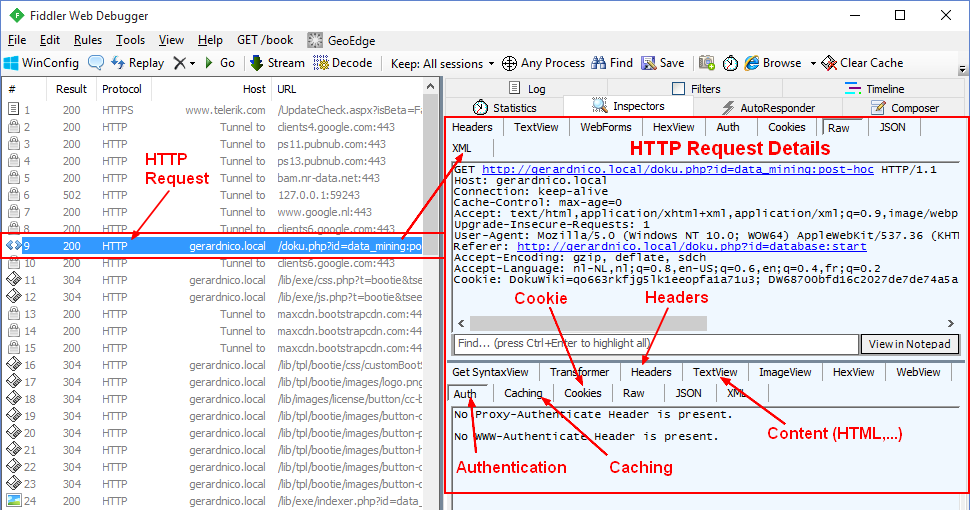Expand the Remove (X) dropdown arrow
This screenshot has height=510, width=970.
[191, 63]
